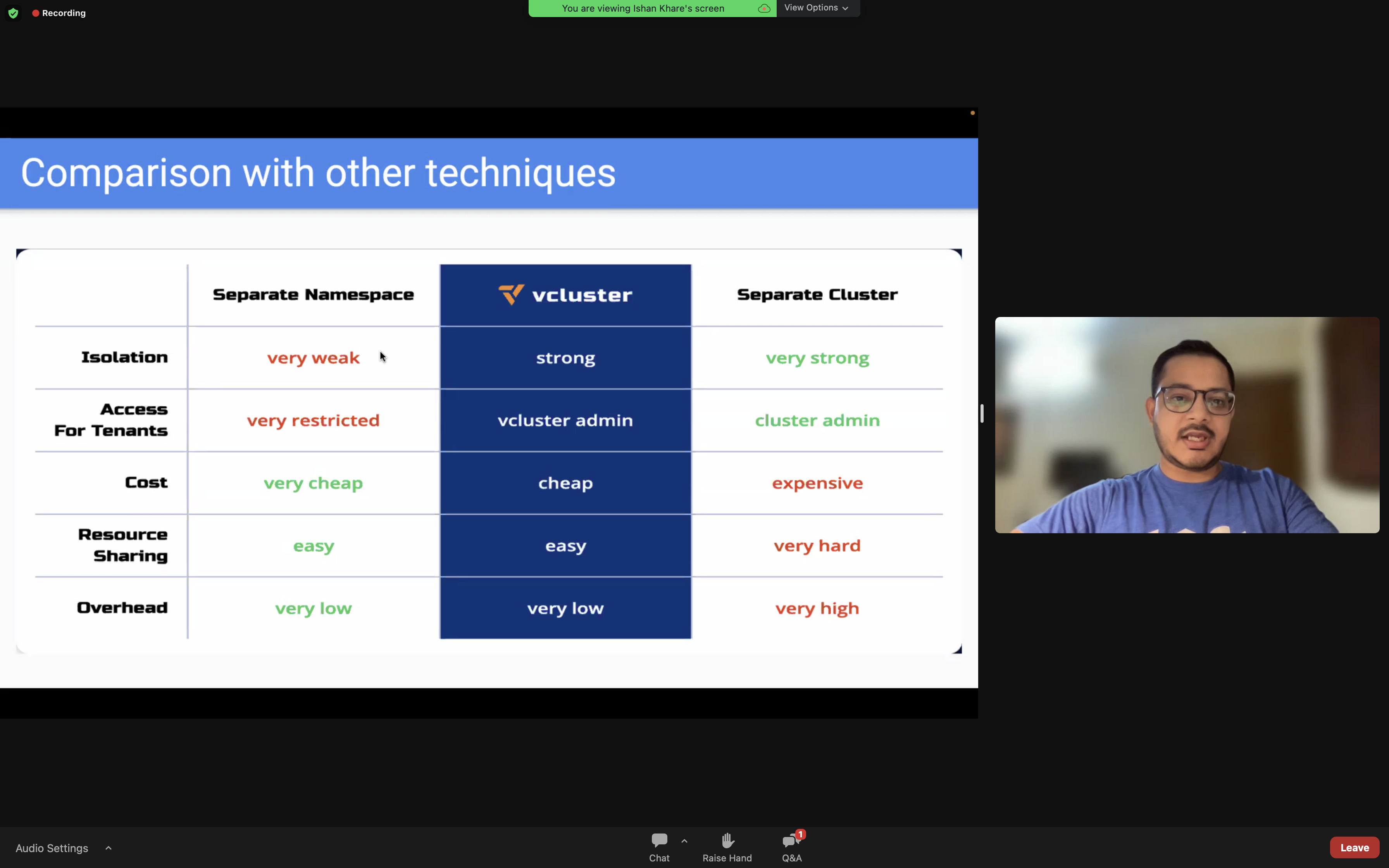Click the Leave meeting button
Viewport: 1389px width, 868px height.
coord(1354,847)
